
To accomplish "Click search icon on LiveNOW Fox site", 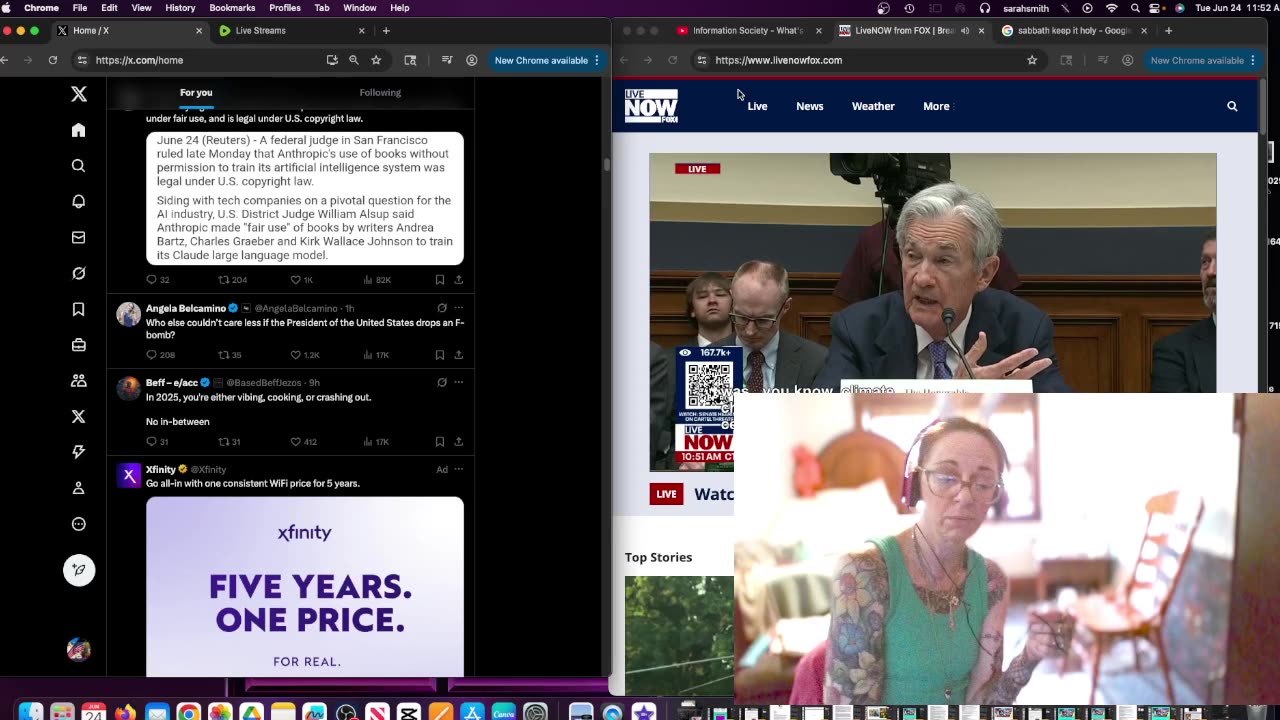I will pyautogui.click(x=1232, y=106).
